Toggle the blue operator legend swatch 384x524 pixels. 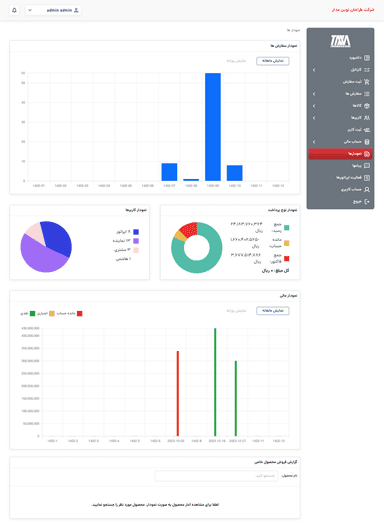click(x=136, y=232)
